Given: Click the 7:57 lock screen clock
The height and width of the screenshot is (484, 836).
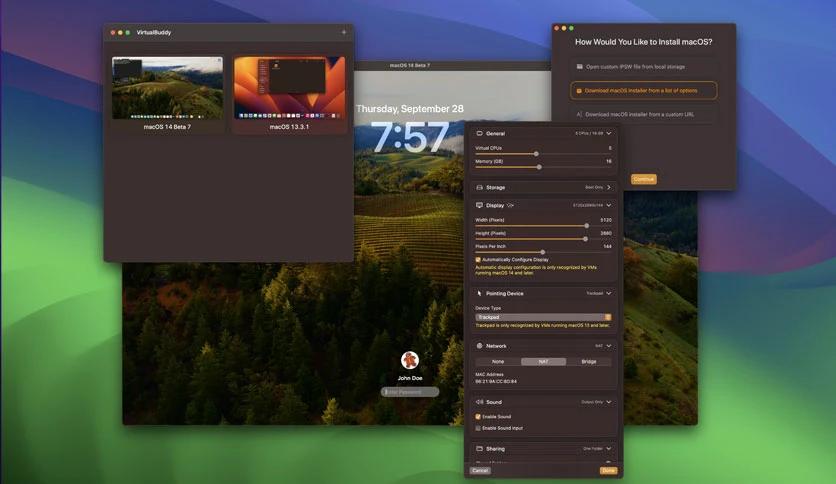Looking at the screenshot, I should click(409, 138).
